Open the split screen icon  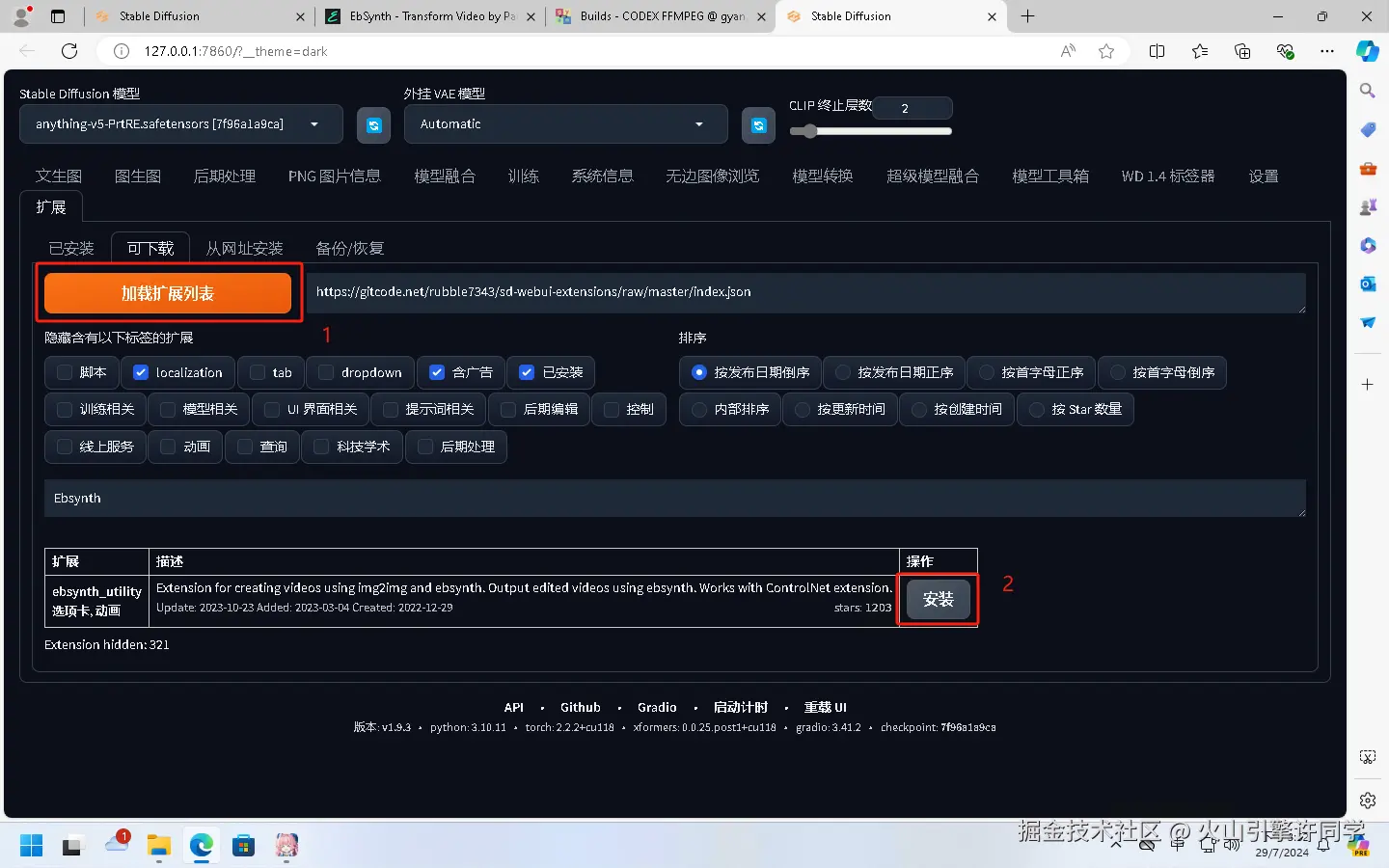pos(1157,51)
